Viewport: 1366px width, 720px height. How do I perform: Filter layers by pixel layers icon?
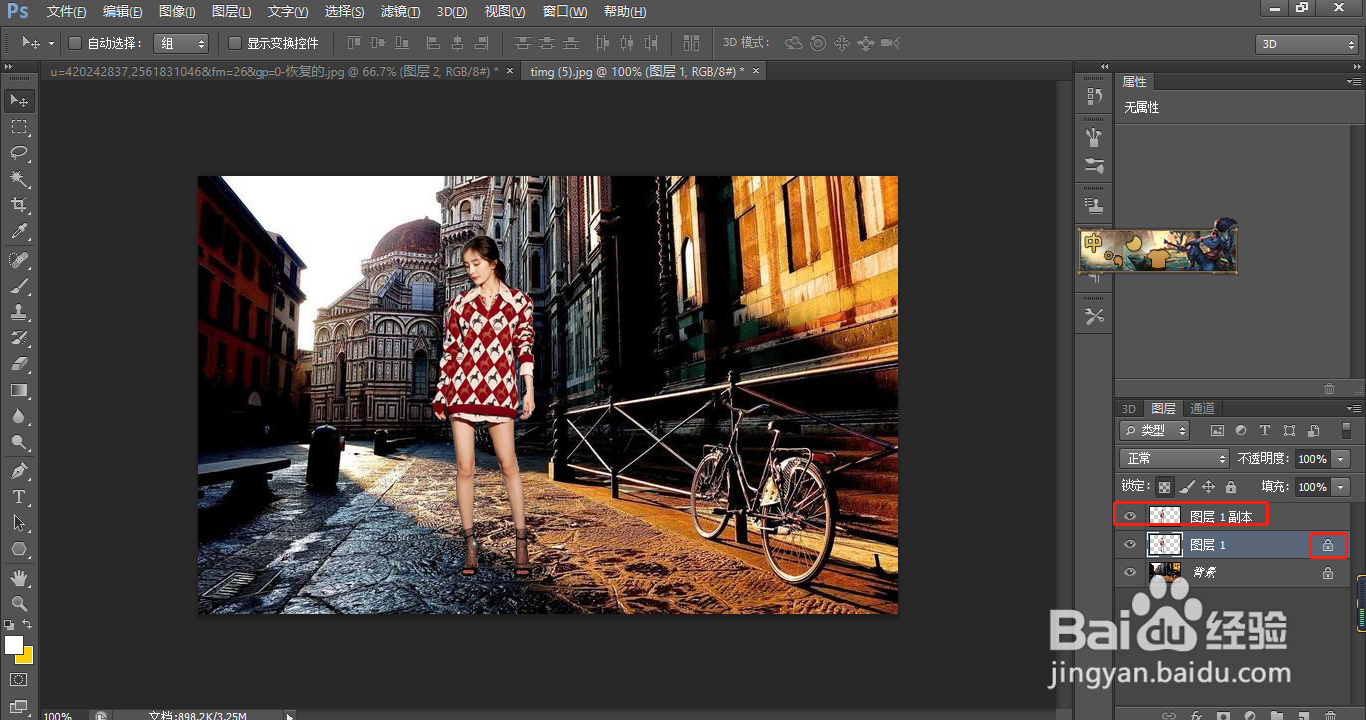(x=1217, y=431)
